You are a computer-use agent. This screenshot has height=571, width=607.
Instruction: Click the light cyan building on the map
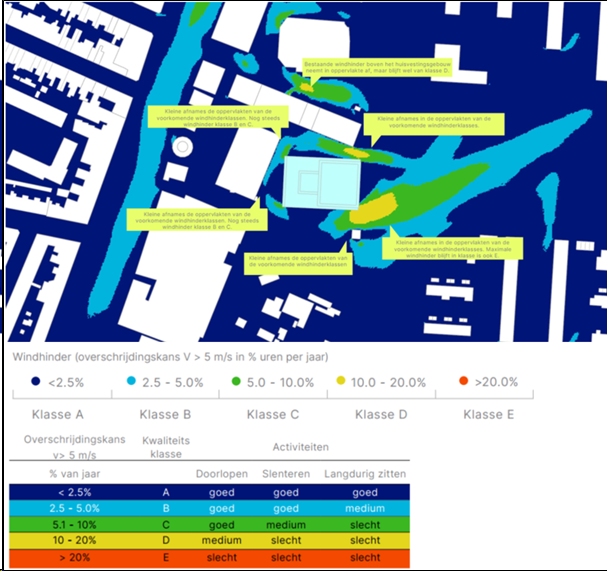click(322, 183)
